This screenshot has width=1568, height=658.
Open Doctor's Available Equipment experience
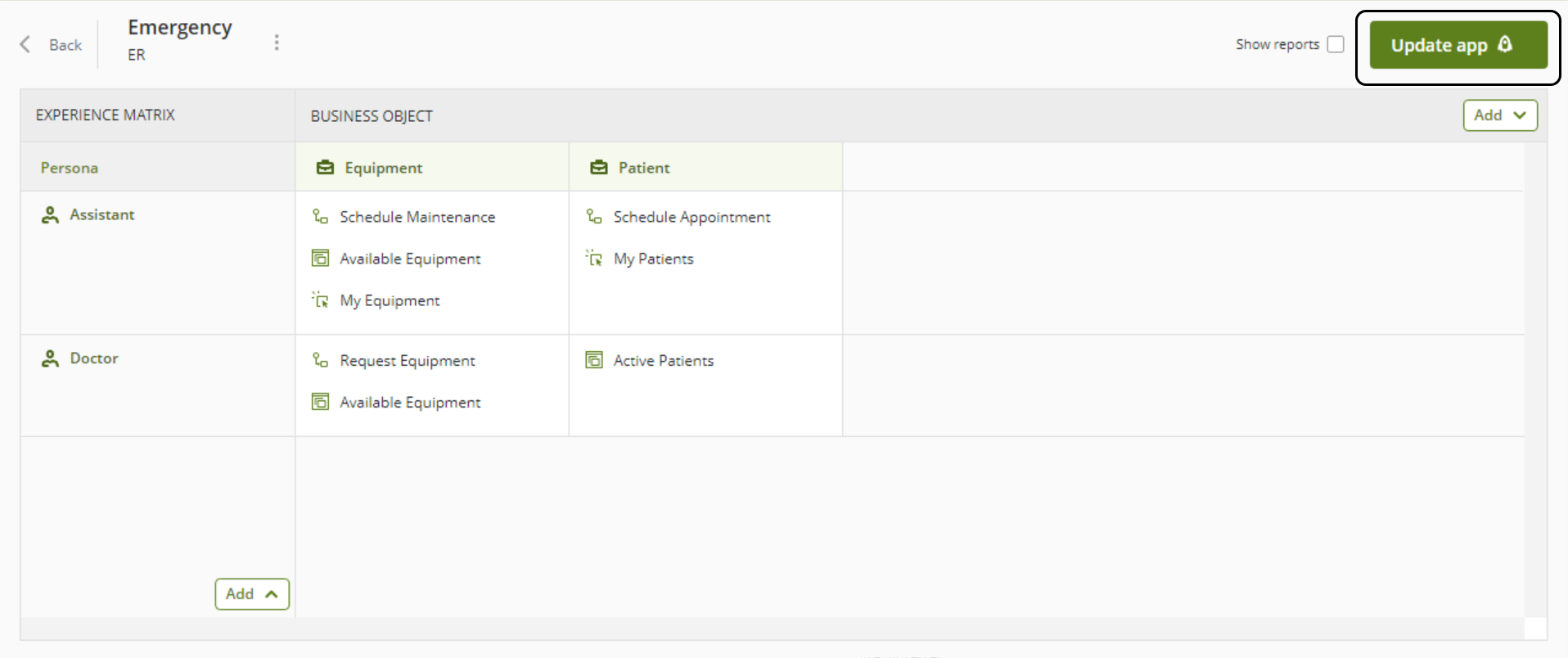(410, 403)
